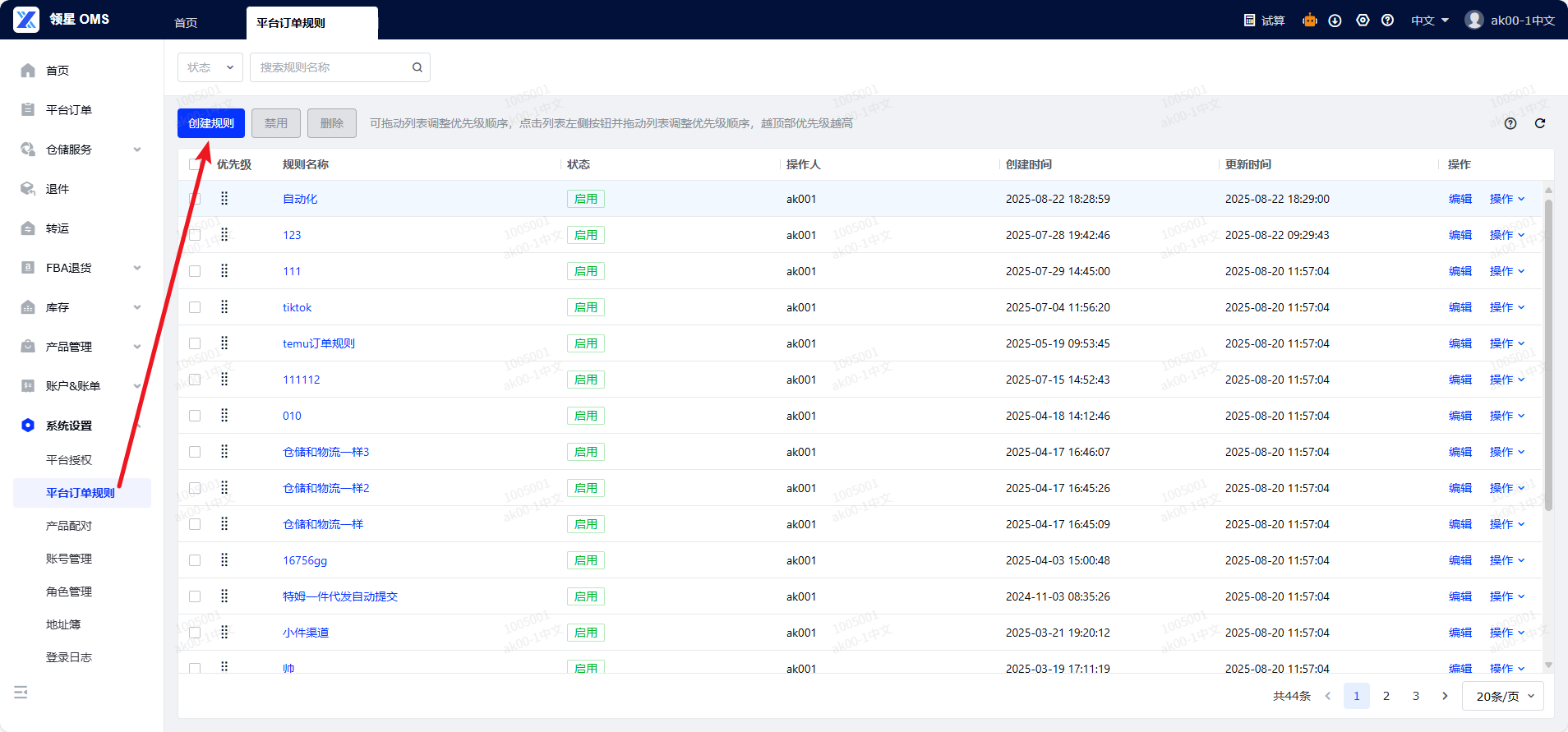Click the 删除 button

[x=332, y=123]
